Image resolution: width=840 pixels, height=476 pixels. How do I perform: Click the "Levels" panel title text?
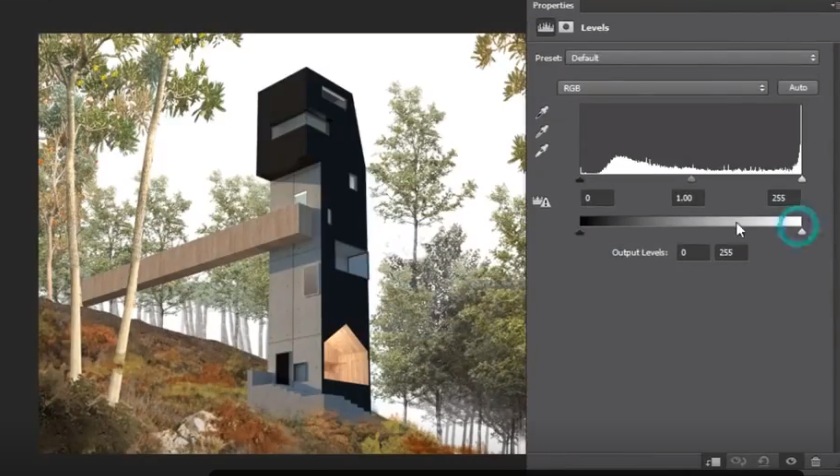(595, 28)
